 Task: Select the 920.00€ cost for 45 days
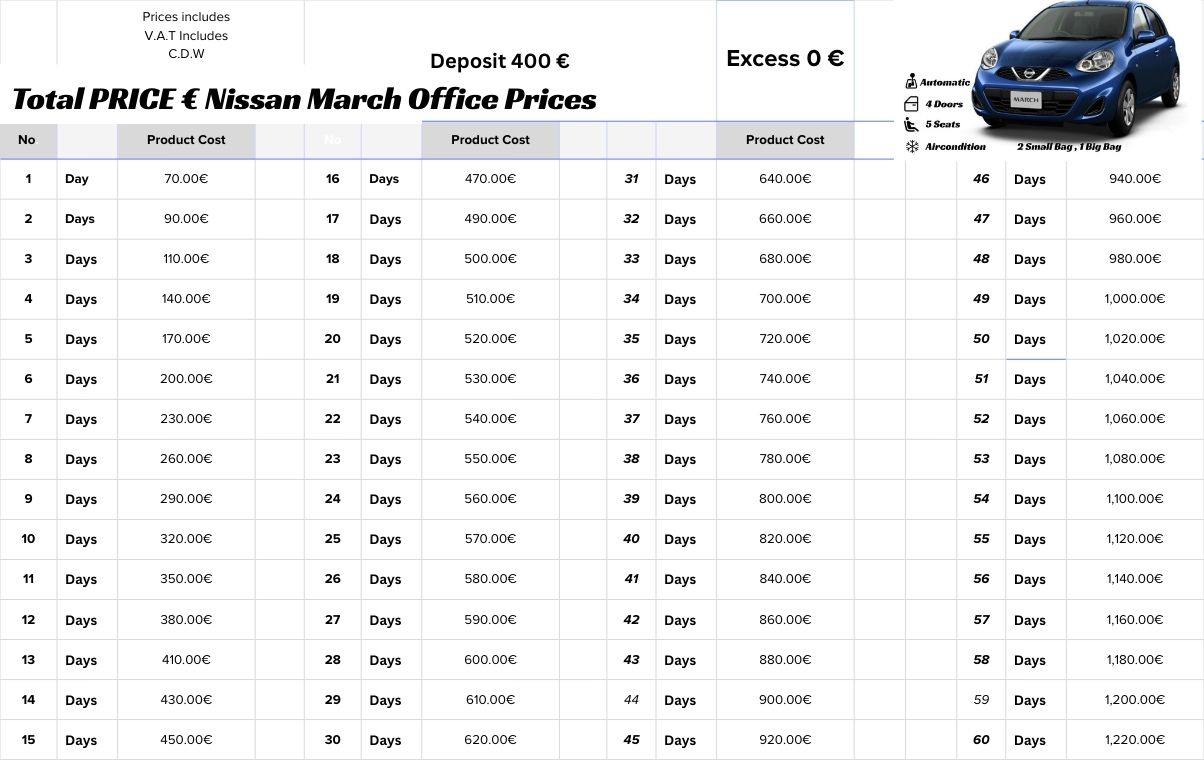785,739
